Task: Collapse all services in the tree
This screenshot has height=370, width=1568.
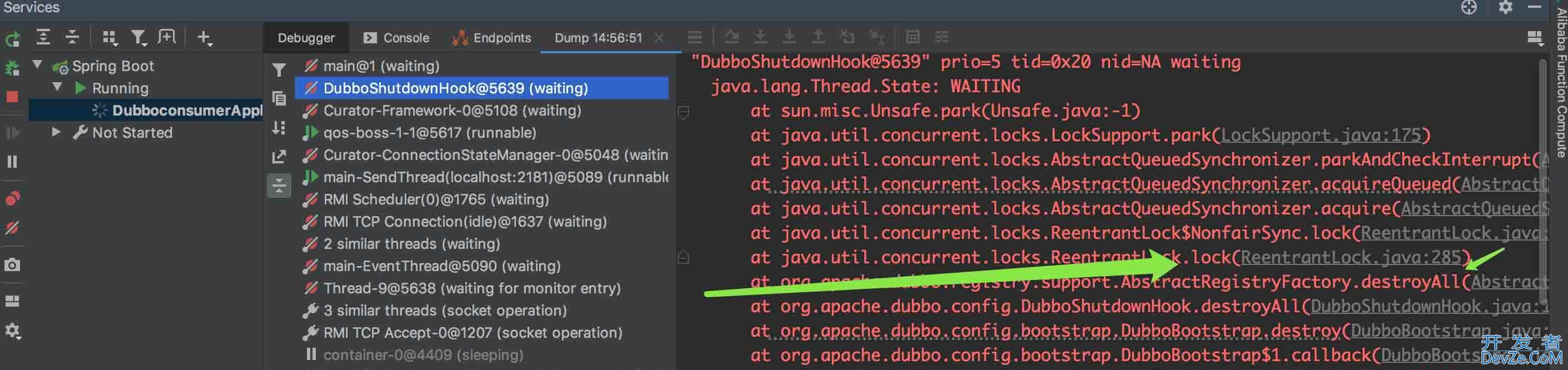Action: 72,38
